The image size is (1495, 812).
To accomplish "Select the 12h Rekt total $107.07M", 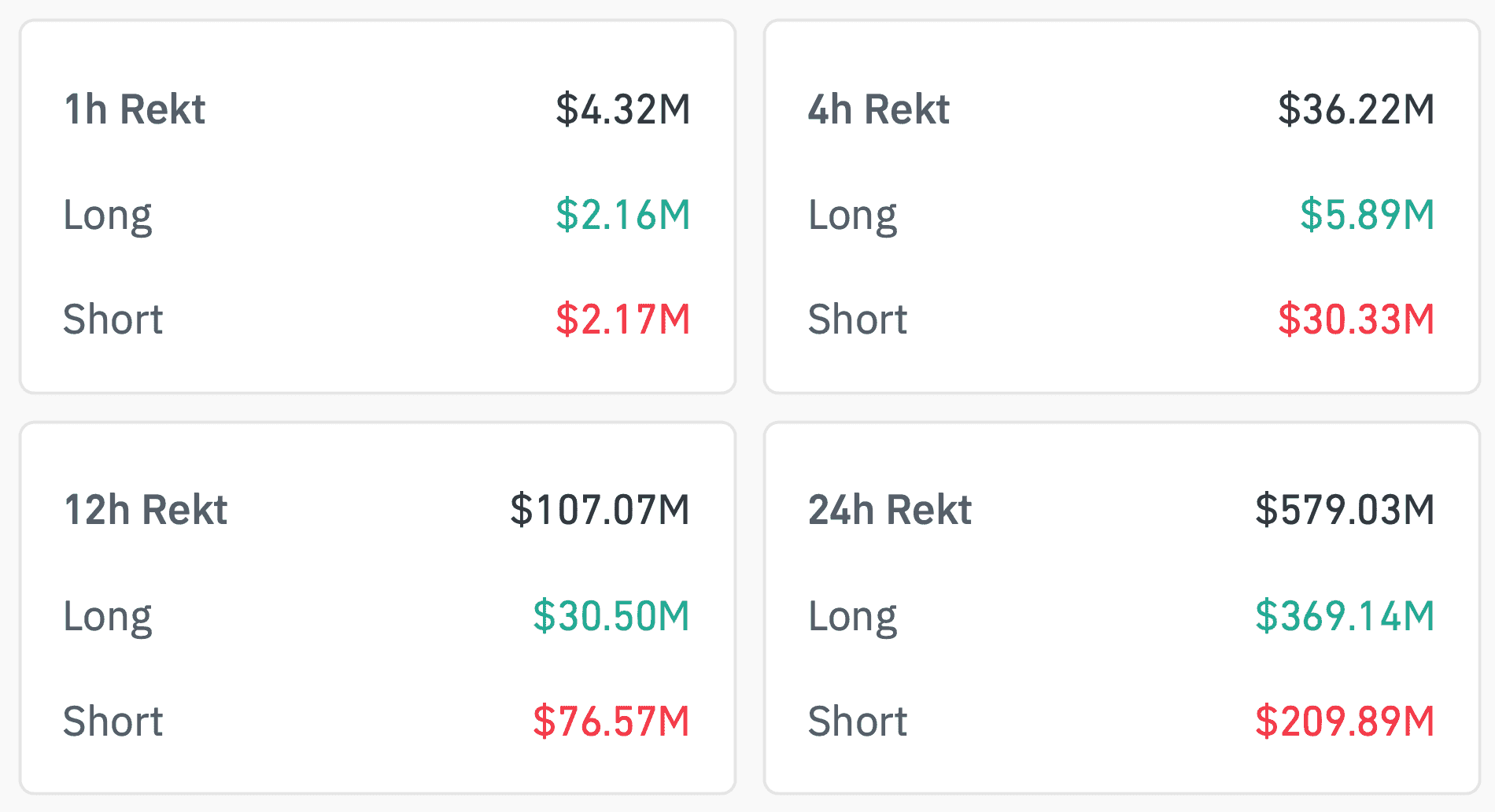I will pos(600,510).
